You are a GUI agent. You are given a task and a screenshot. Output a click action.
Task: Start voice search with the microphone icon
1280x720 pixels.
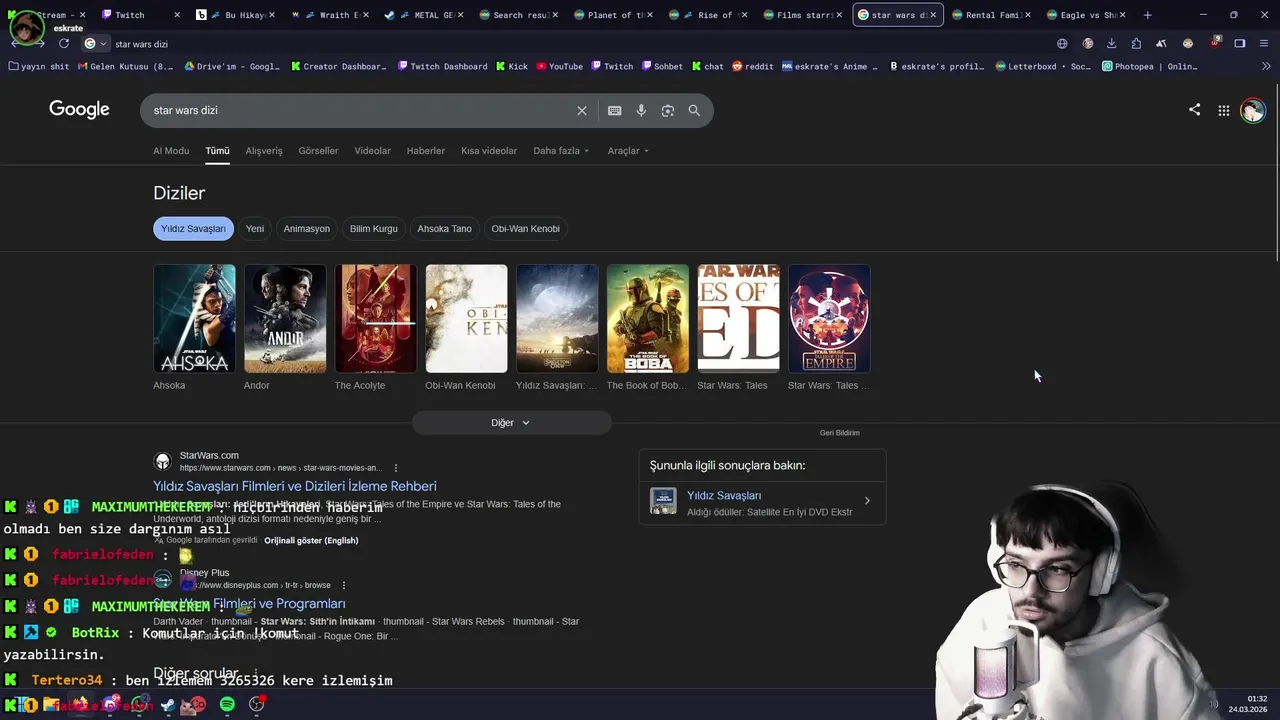pyautogui.click(x=641, y=111)
